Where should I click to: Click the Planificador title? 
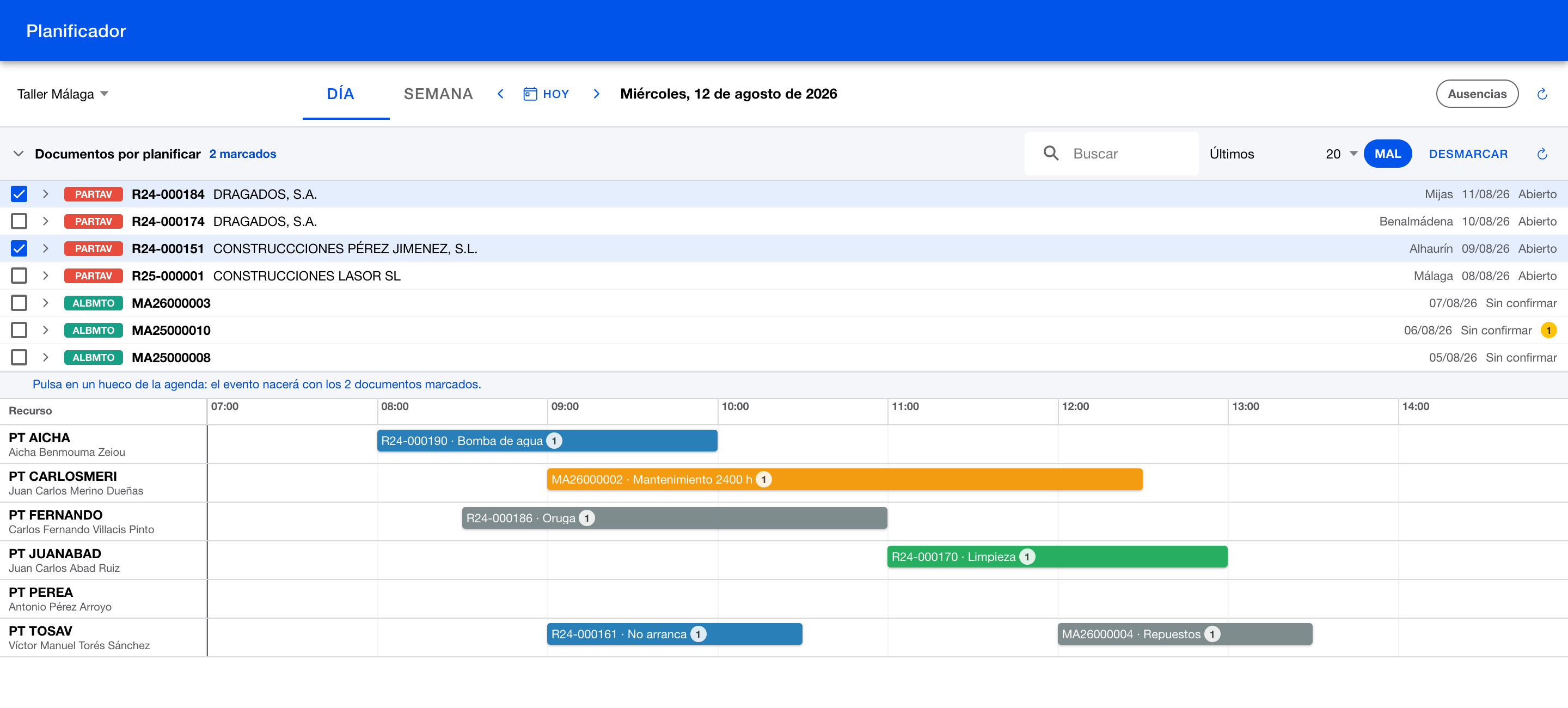click(x=76, y=30)
